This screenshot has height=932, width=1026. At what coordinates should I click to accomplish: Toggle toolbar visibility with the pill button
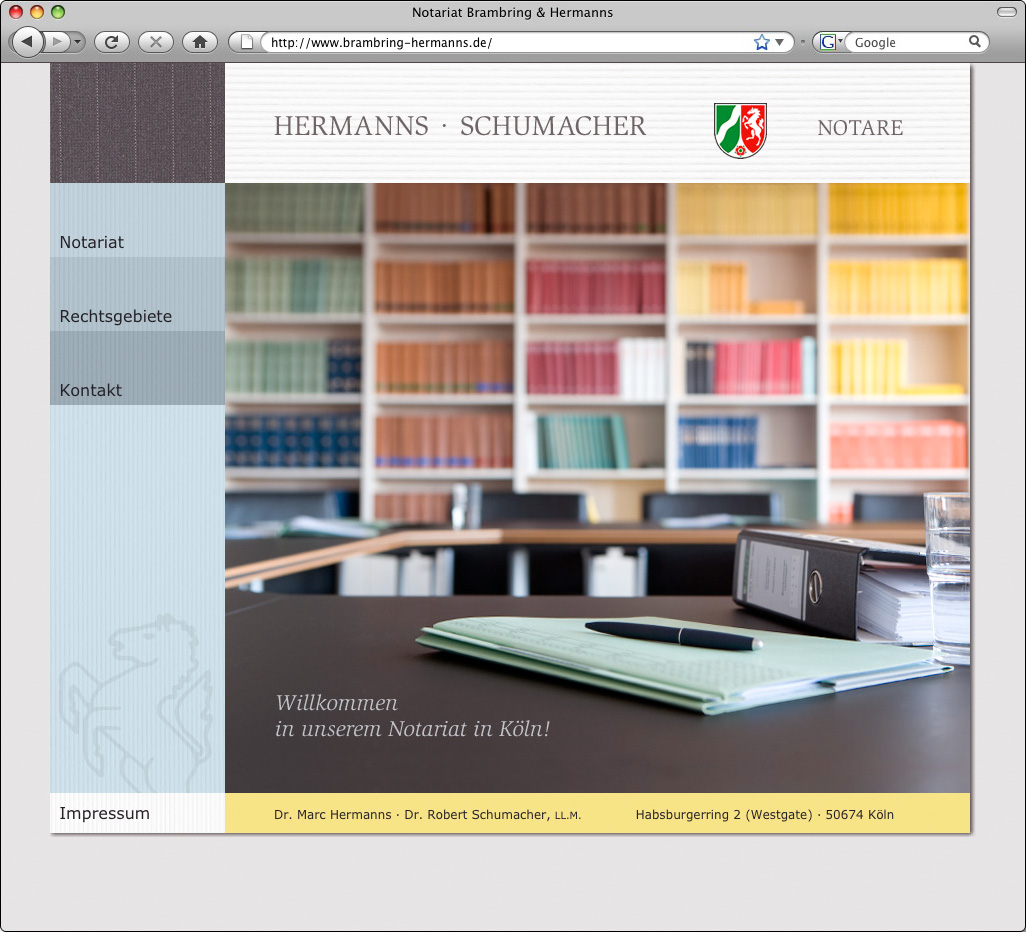tap(1005, 12)
